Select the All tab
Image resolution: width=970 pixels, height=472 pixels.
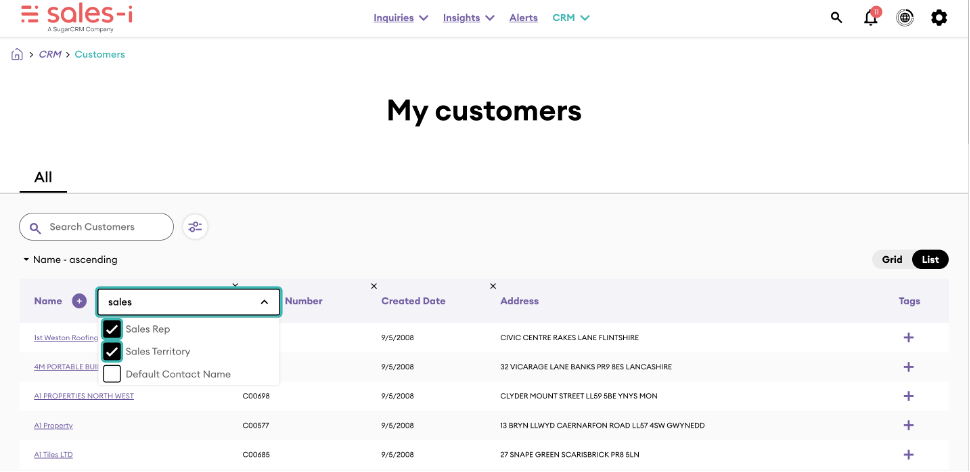[43, 177]
